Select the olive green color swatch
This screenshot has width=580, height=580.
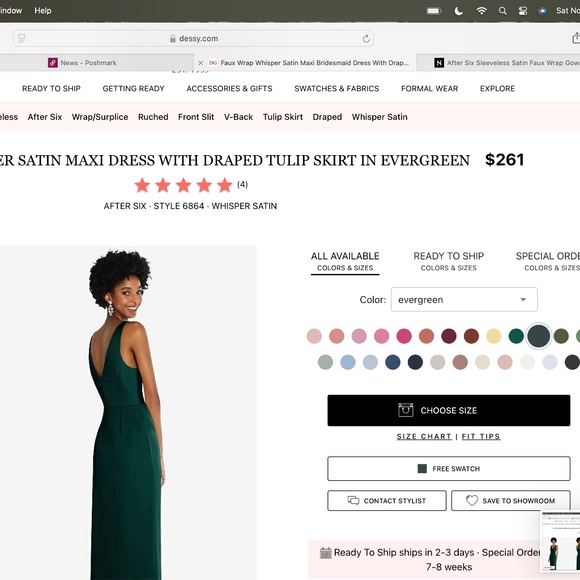pyautogui.click(x=561, y=336)
